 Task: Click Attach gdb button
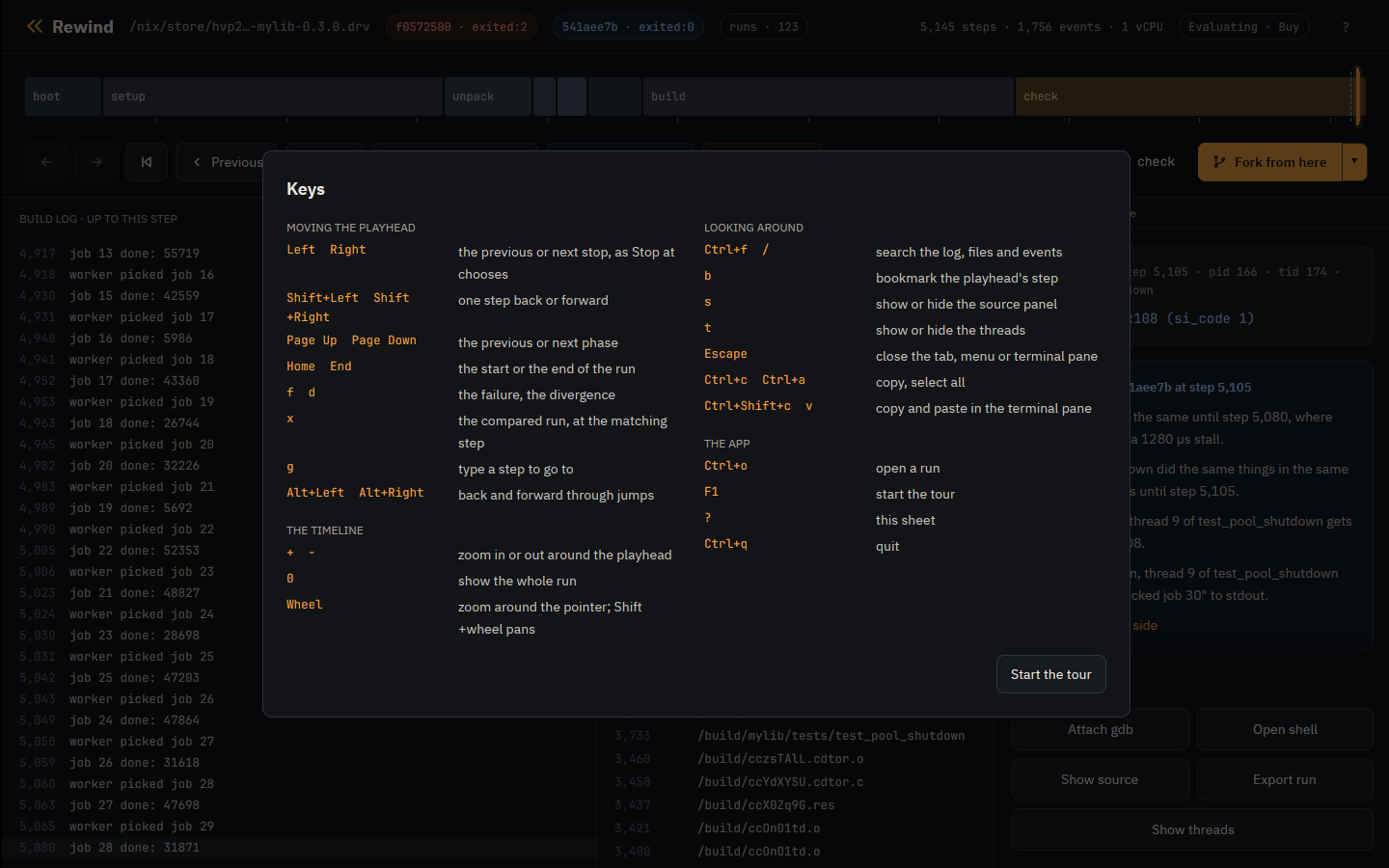[1101, 729]
